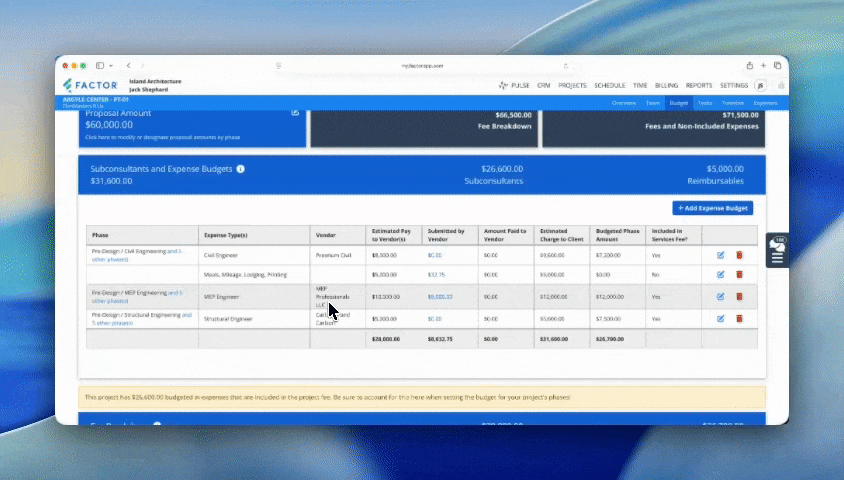Delete the MEP Engineer expense row
The image size is (844, 480).
click(x=739, y=297)
